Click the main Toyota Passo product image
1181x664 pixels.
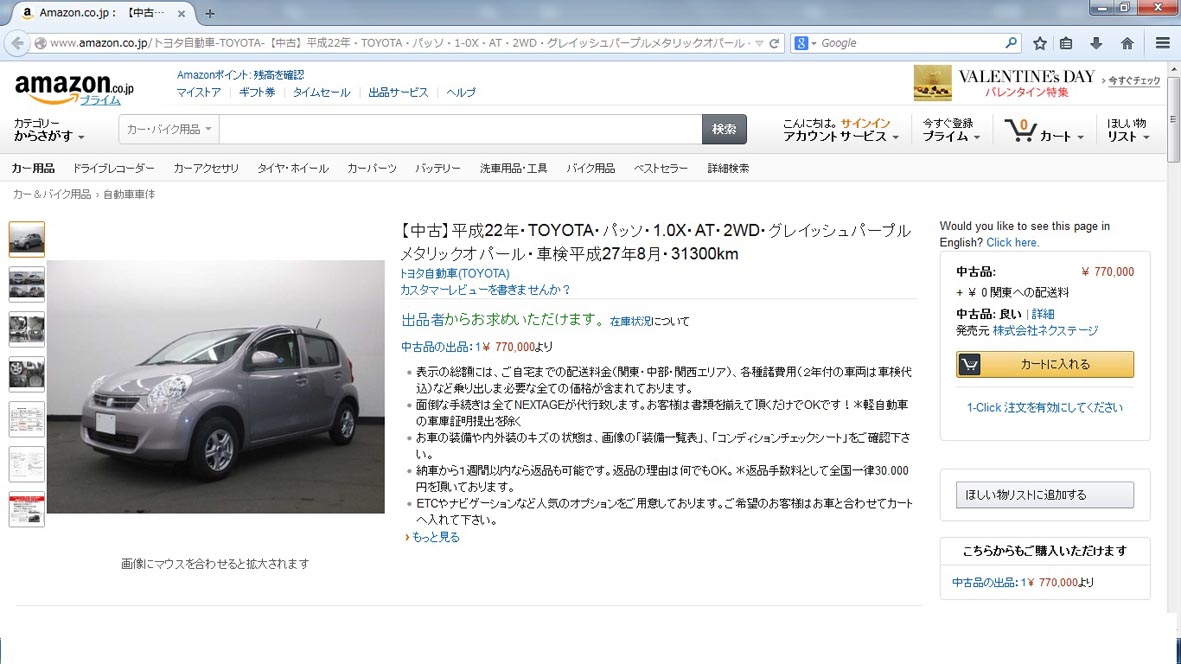point(216,387)
